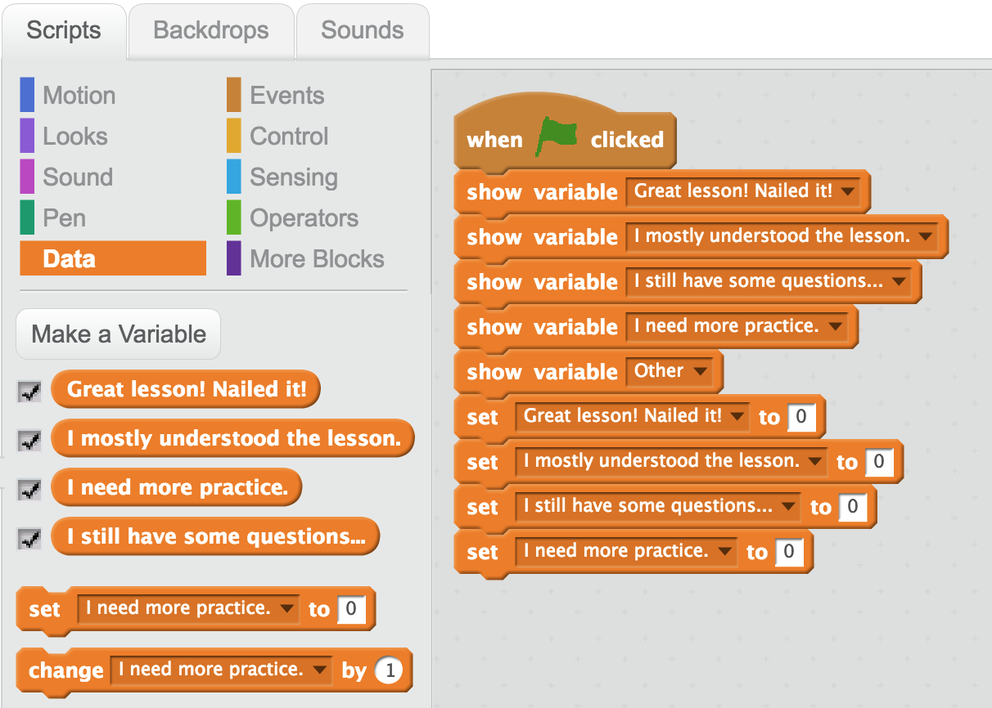Click the 'by 1' field in the change block
This screenshot has height=708, width=992.
click(388, 670)
